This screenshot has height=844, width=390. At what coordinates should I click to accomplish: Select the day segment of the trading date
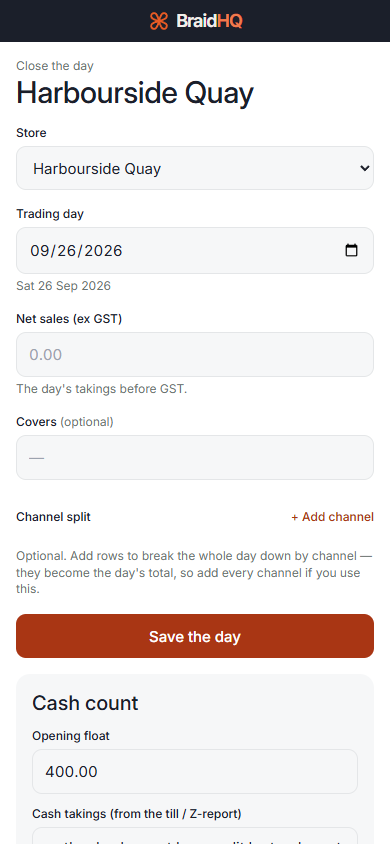[64, 251]
